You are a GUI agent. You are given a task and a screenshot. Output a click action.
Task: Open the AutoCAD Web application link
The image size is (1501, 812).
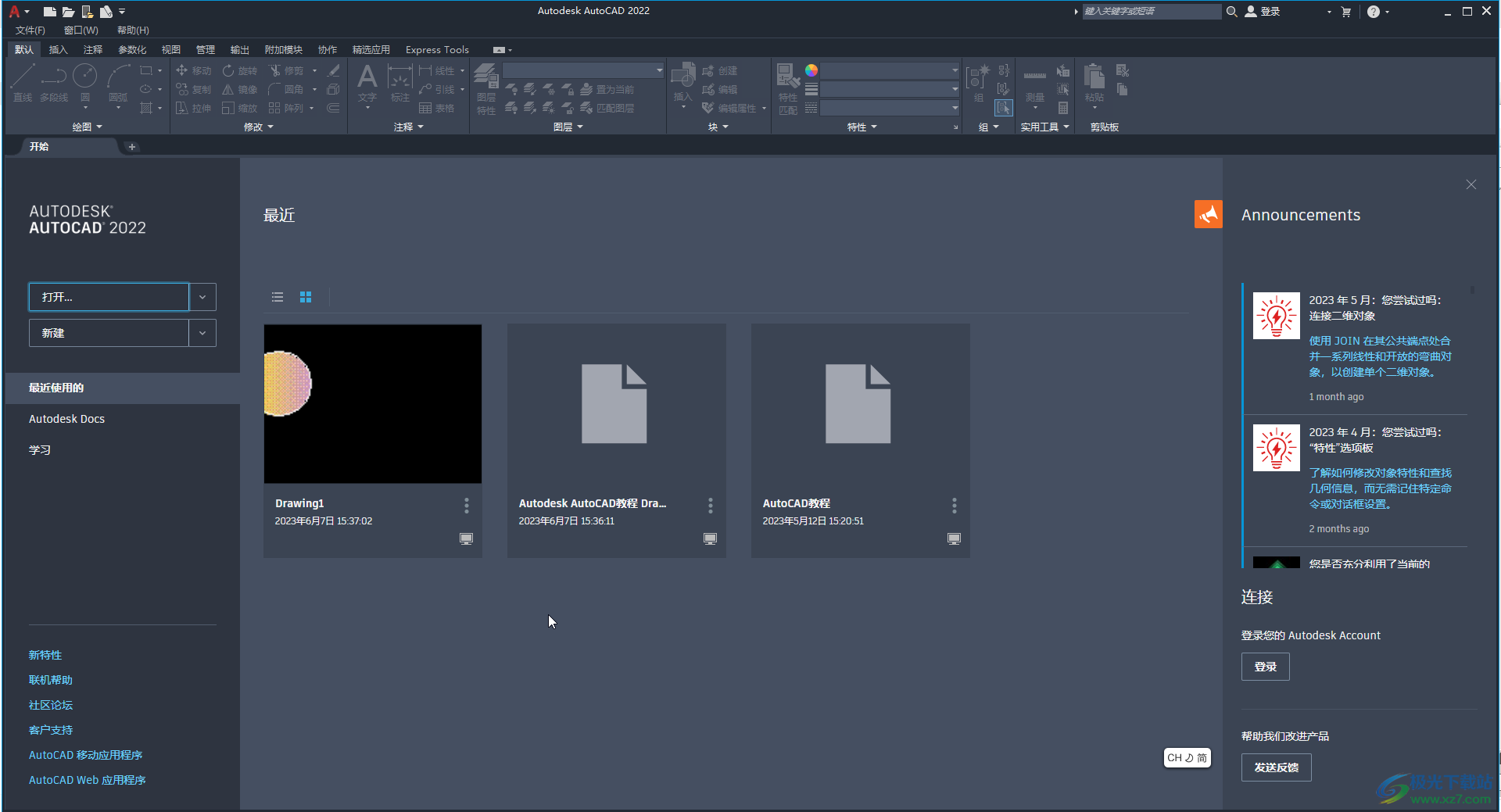click(x=88, y=780)
